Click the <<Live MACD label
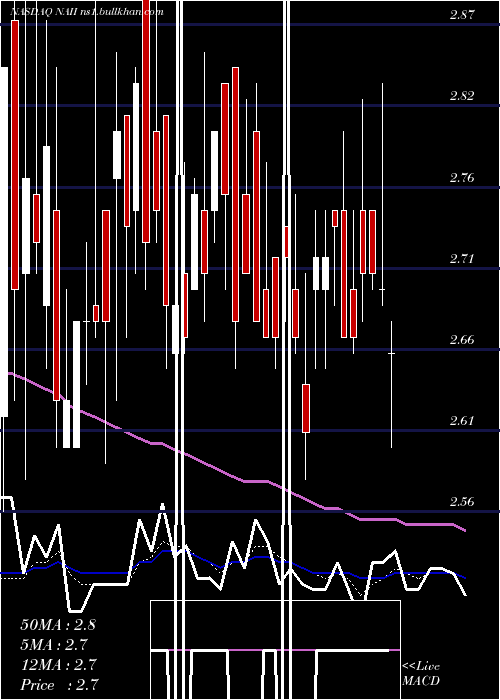Screen dimensions: 500x700 tap(421, 673)
